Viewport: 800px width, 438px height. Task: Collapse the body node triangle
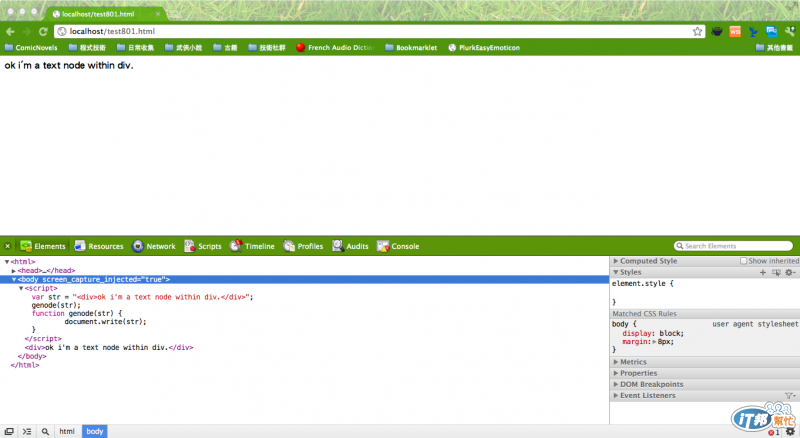pyautogui.click(x=14, y=280)
